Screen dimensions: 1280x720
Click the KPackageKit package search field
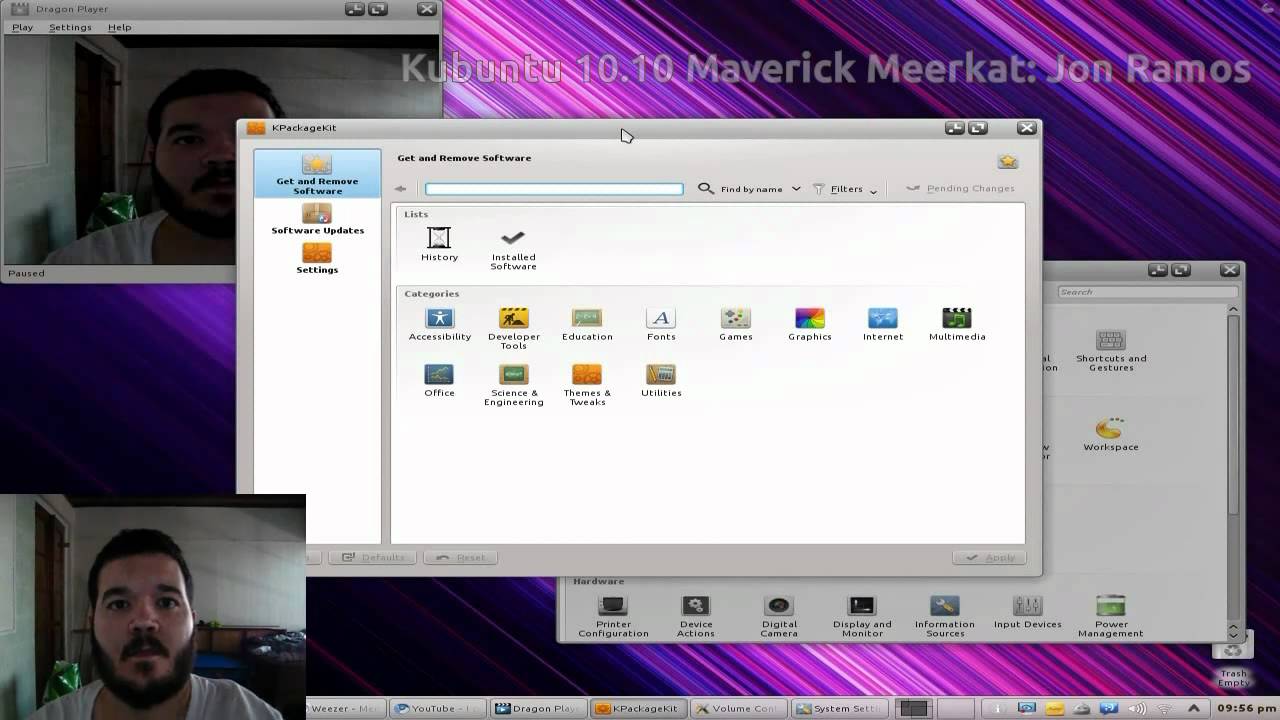click(554, 189)
